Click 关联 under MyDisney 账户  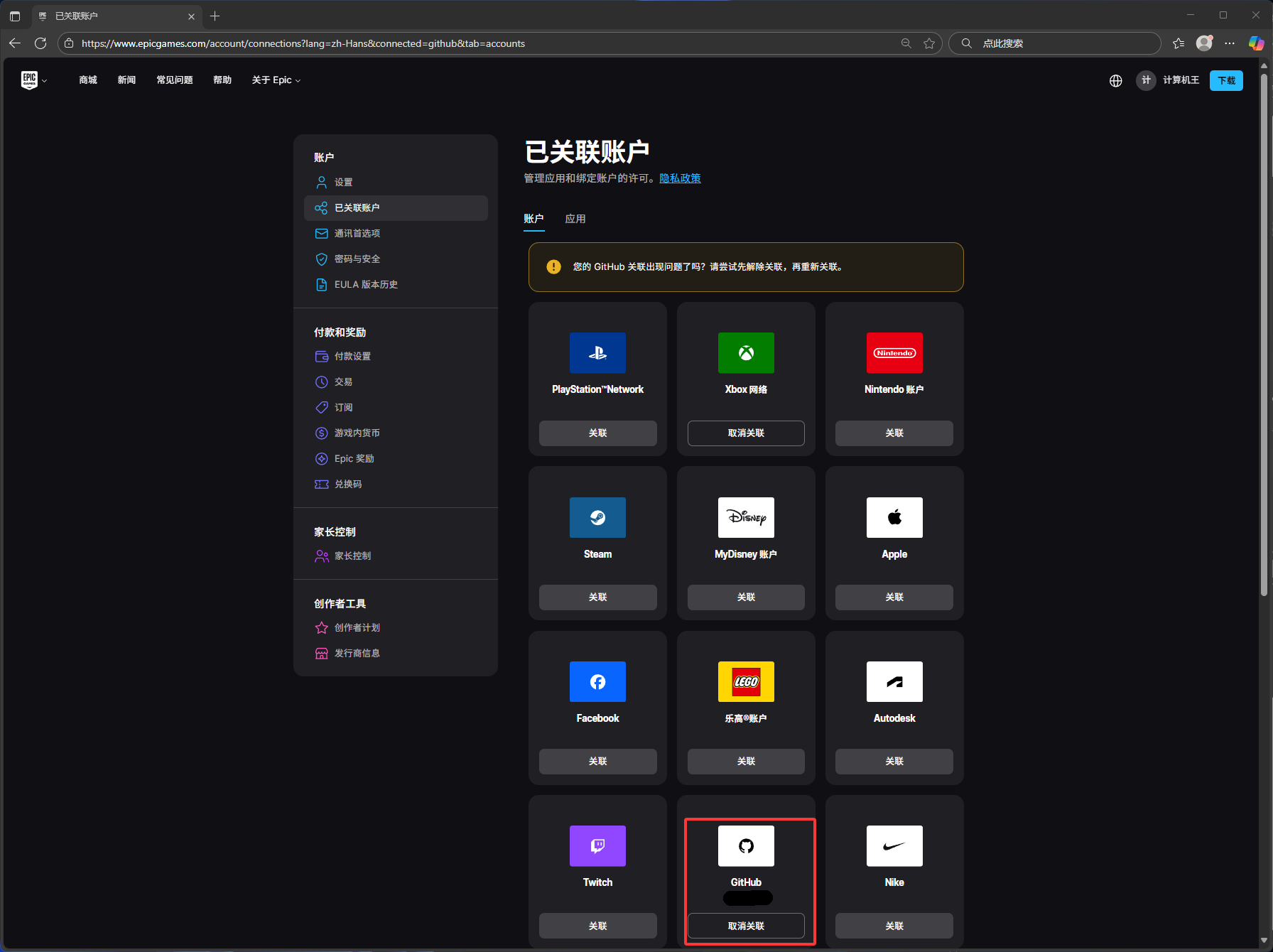[746, 597]
